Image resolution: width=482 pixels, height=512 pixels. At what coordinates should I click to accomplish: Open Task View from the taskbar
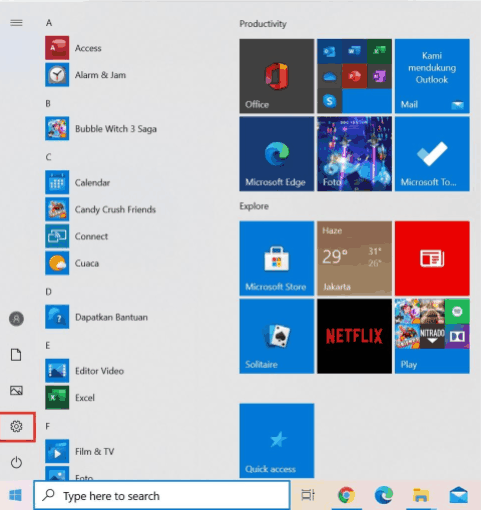[308, 495]
